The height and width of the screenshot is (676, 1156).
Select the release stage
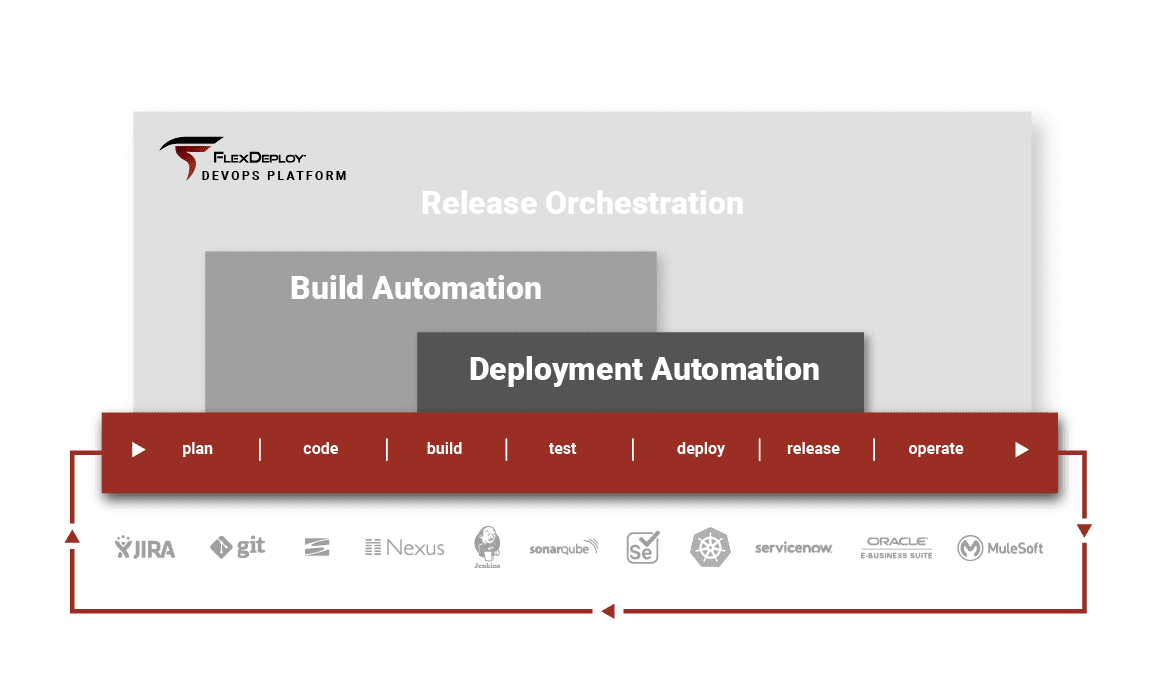(813, 449)
